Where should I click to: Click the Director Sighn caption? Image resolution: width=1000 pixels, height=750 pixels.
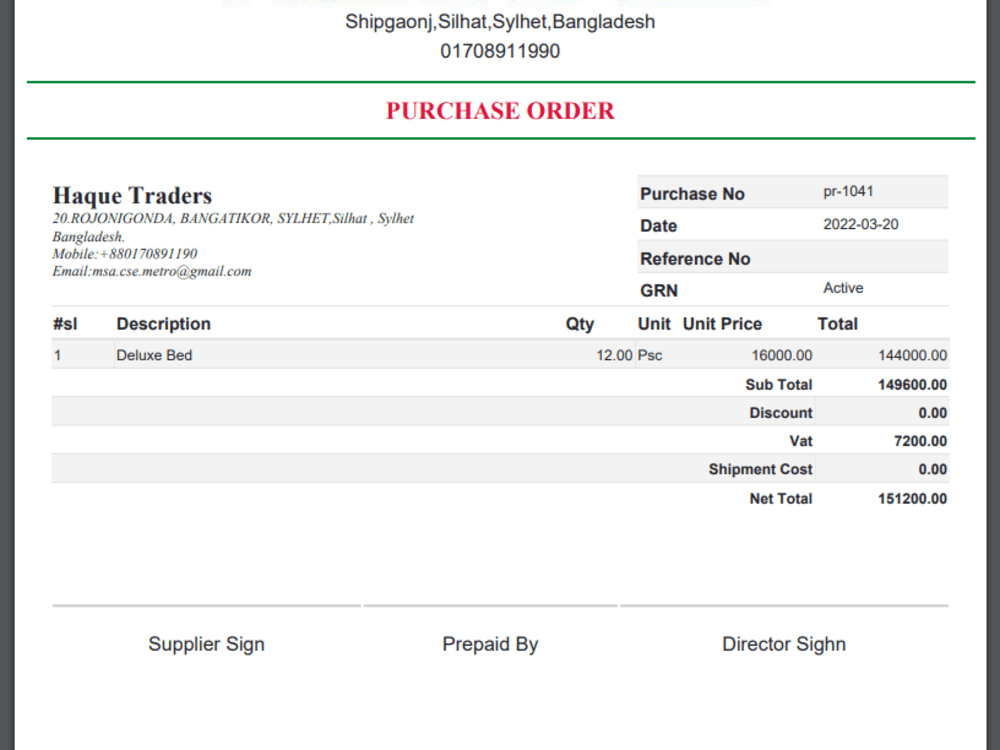[784, 644]
